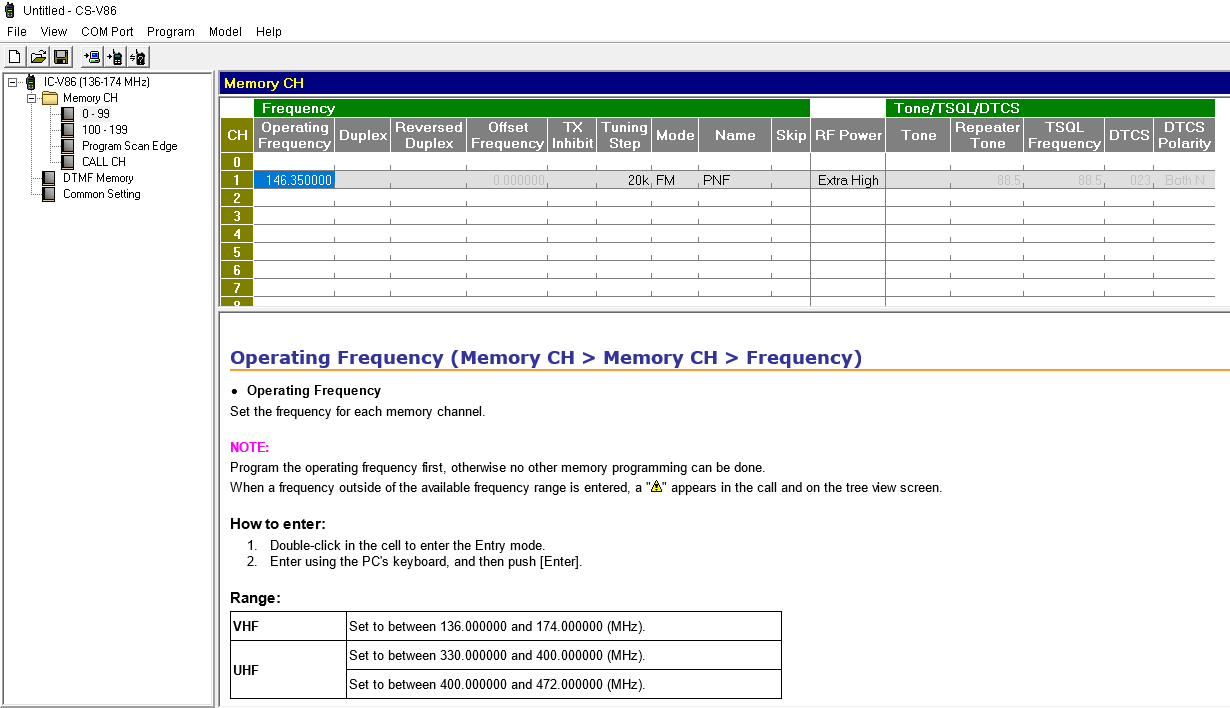Select channel row header 1

point(237,180)
